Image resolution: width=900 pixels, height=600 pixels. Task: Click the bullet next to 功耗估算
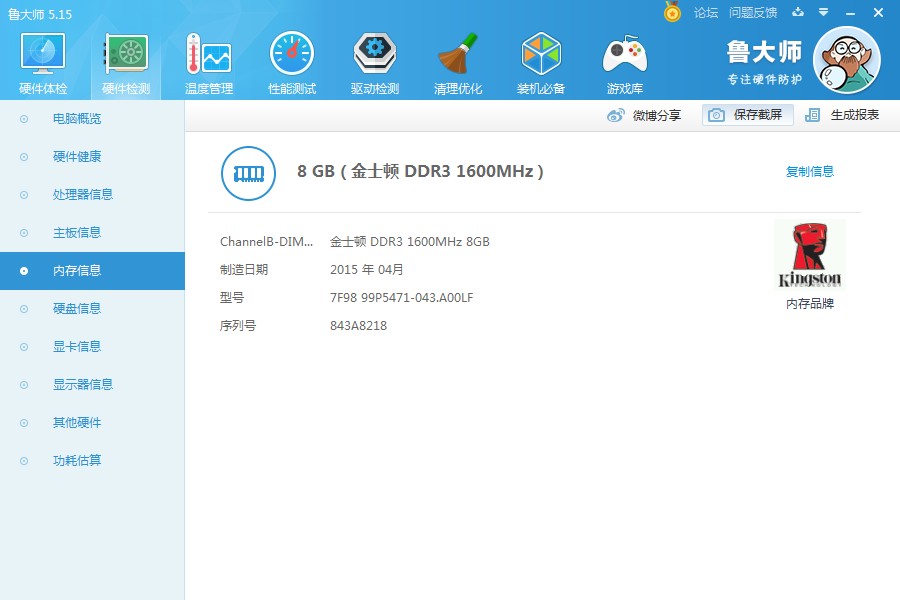click(x=24, y=460)
